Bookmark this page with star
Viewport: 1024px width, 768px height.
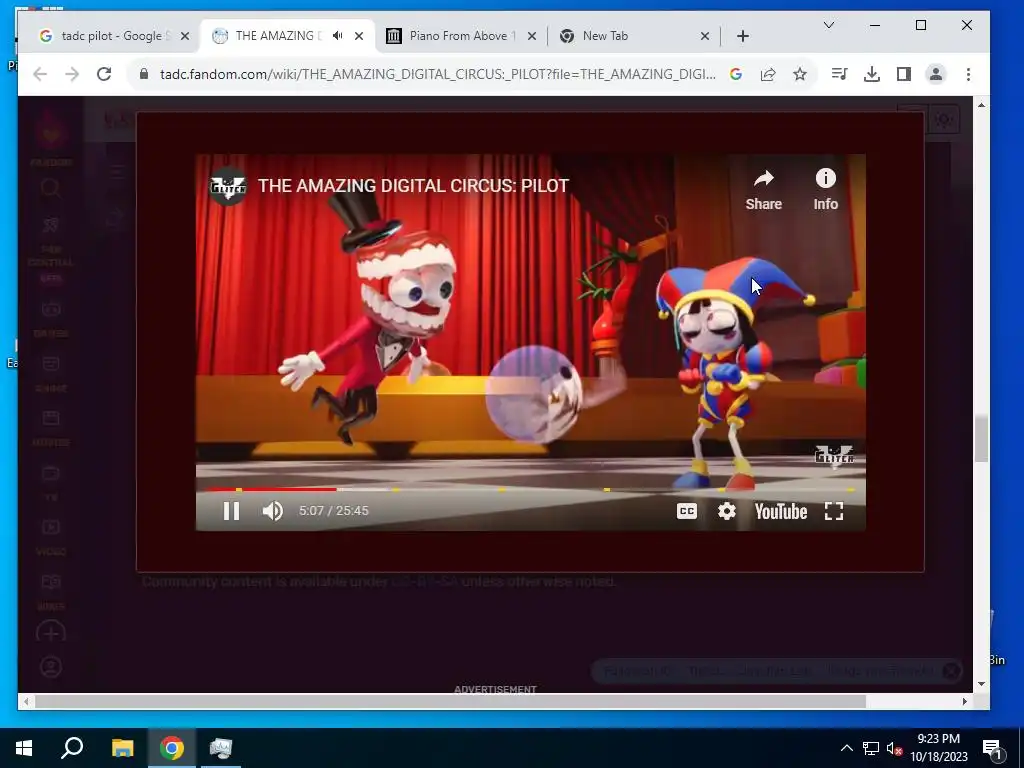(800, 74)
